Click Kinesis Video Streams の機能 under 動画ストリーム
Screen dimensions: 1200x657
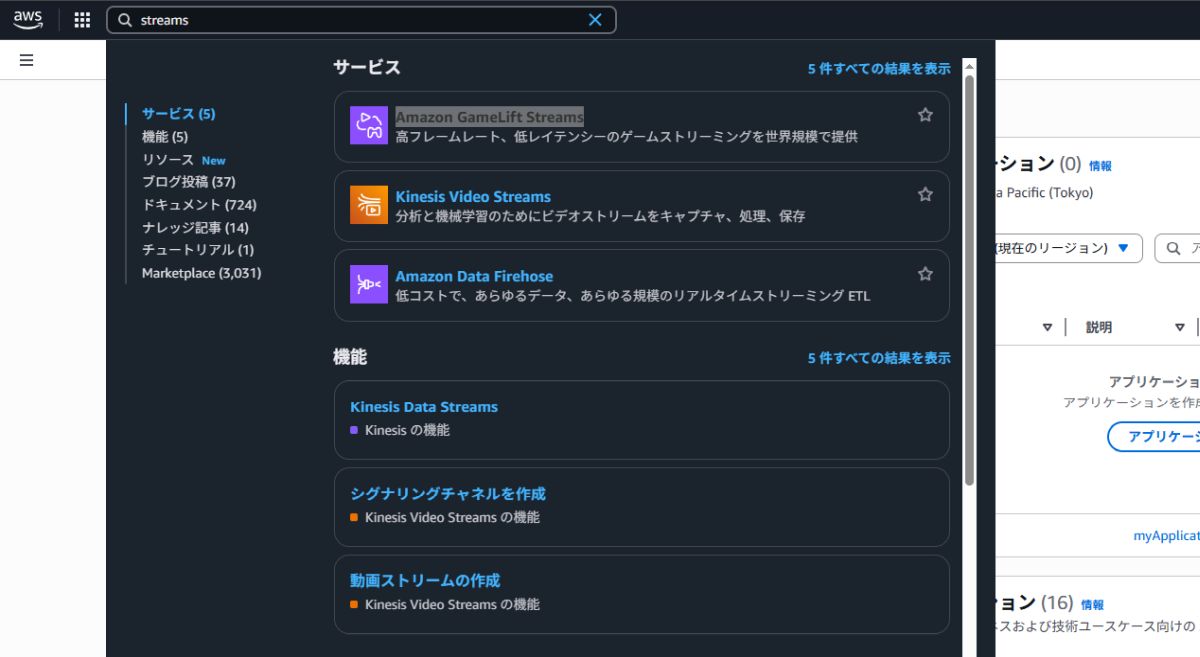click(452, 604)
